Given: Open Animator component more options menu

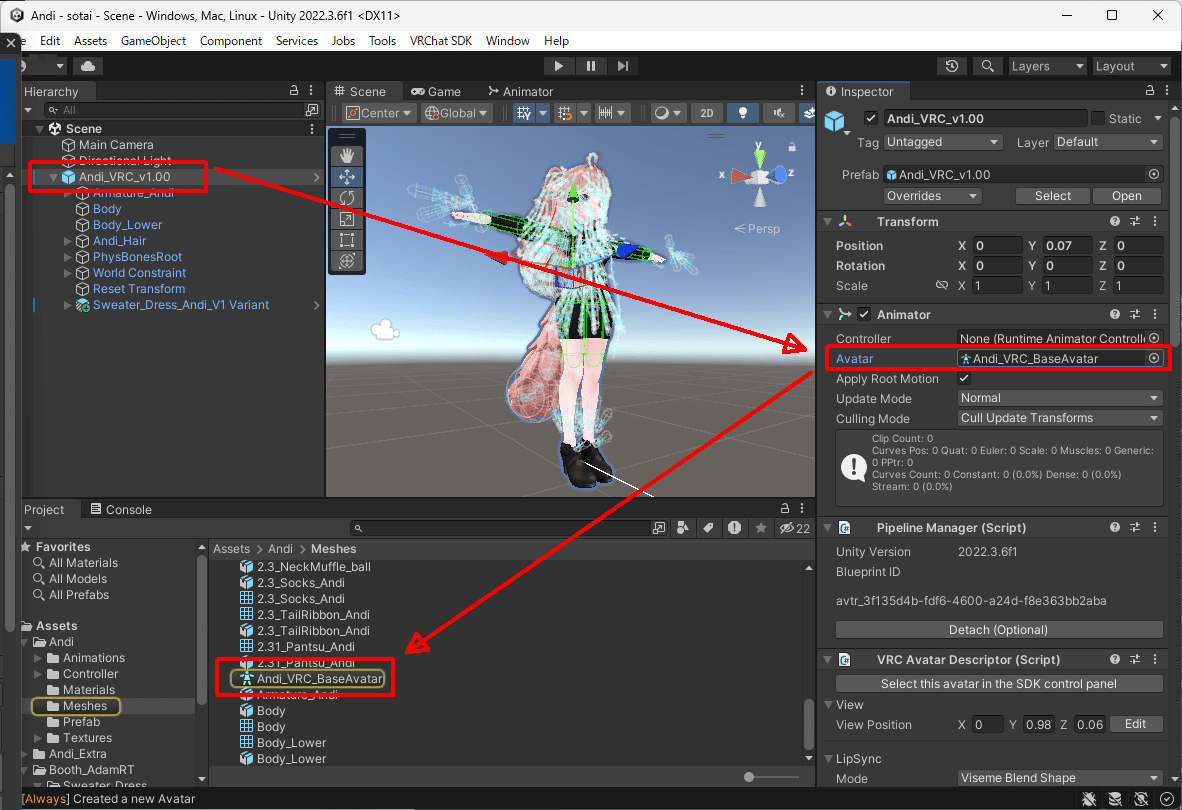Looking at the screenshot, I should pyautogui.click(x=1156, y=314).
